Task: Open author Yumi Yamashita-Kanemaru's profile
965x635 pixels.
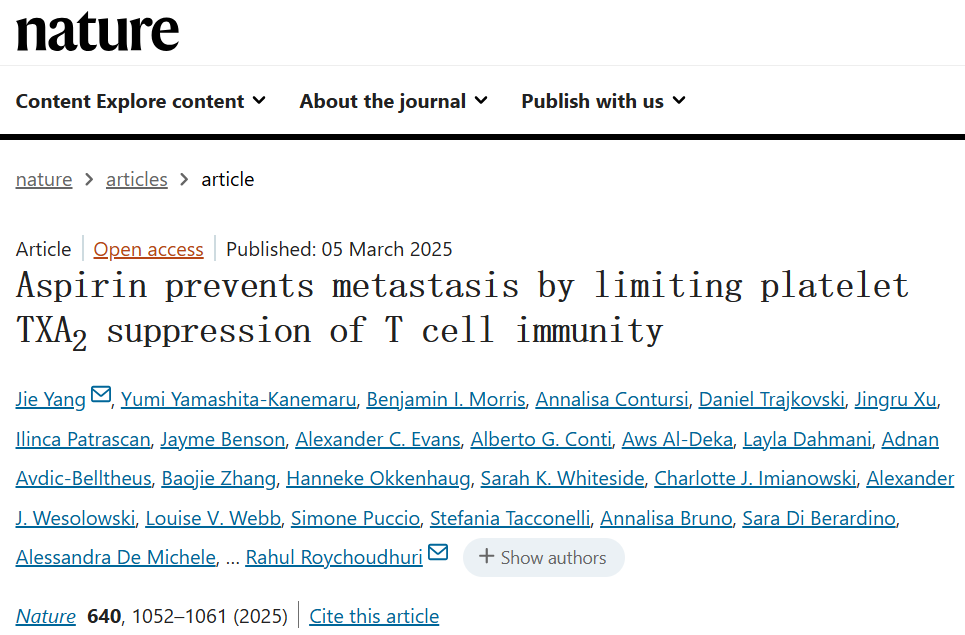Action: point(239,400)
